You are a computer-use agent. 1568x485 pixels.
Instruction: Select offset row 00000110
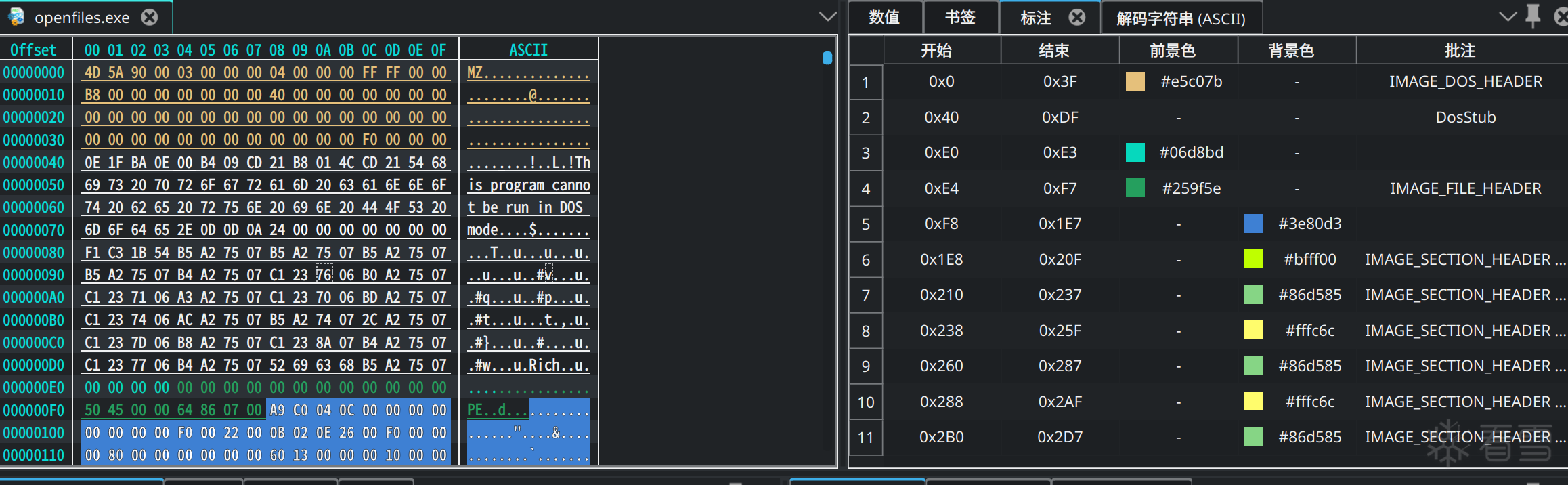pos(34,455)
